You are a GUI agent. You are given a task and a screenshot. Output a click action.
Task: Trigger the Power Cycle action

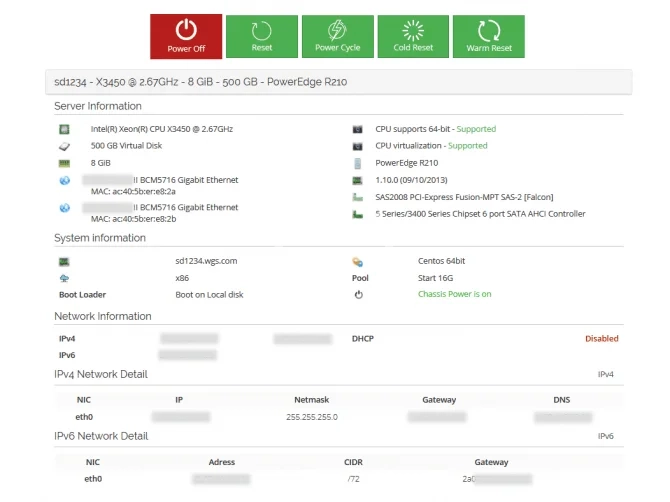point(337,36)
